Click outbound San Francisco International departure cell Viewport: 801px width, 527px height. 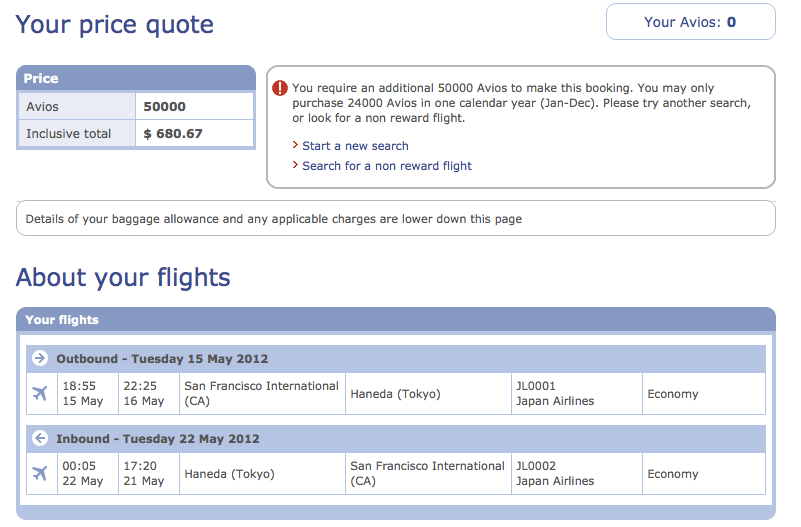pyautogui.click(x=262, y=394)
